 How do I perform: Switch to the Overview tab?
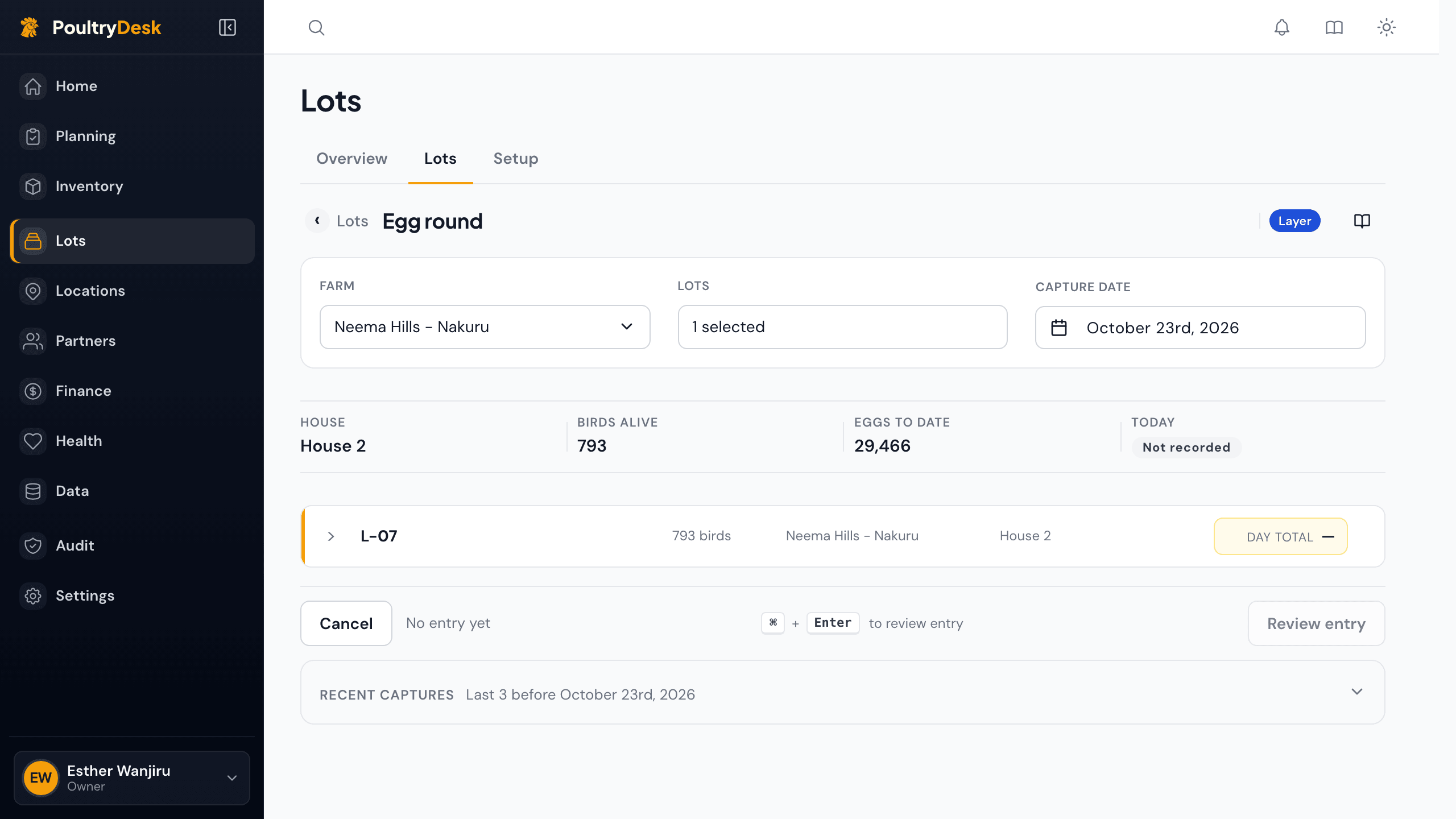[x=351, y=159]
